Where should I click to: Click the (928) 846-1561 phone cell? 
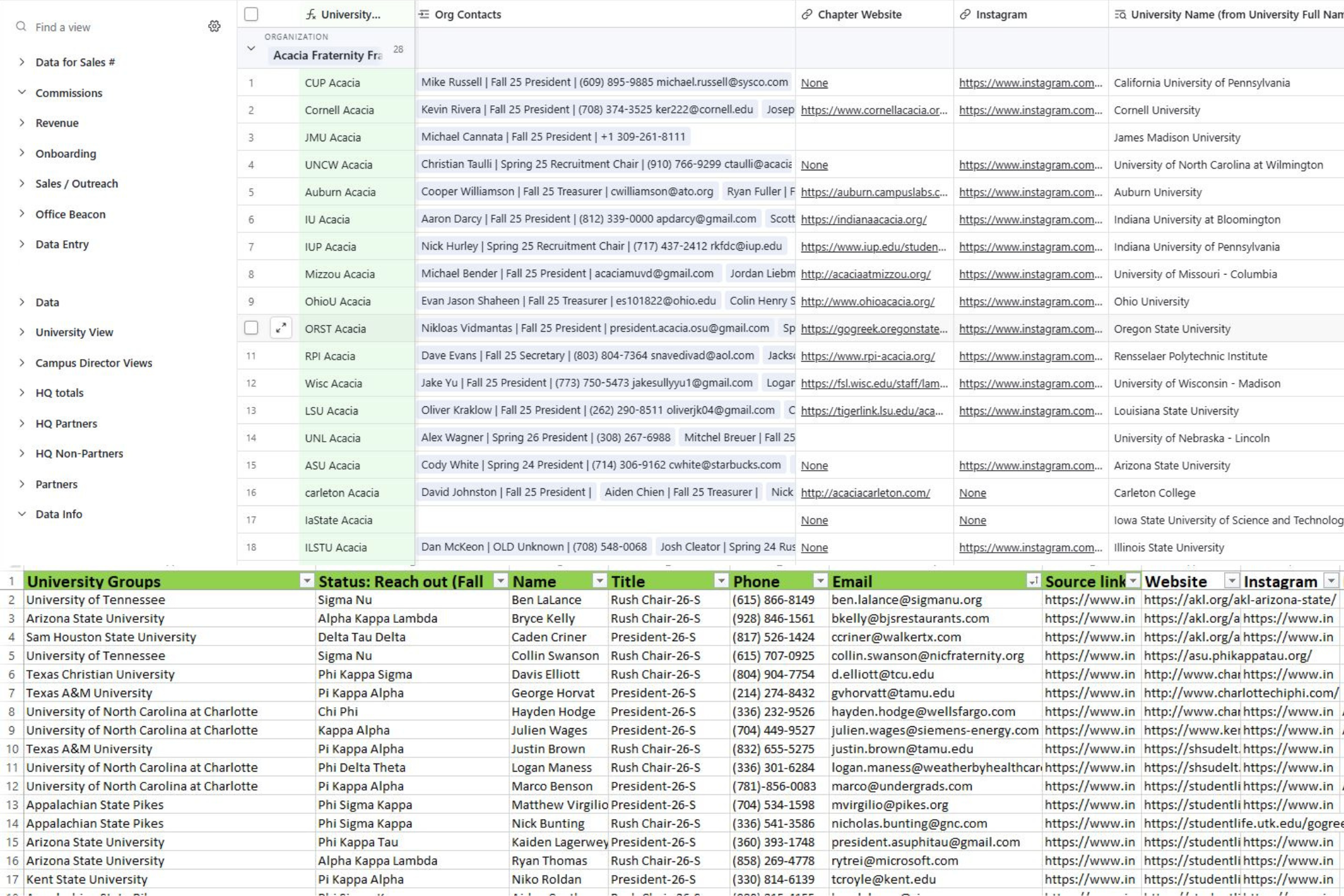pyautogui.click(x=779, y=618)
